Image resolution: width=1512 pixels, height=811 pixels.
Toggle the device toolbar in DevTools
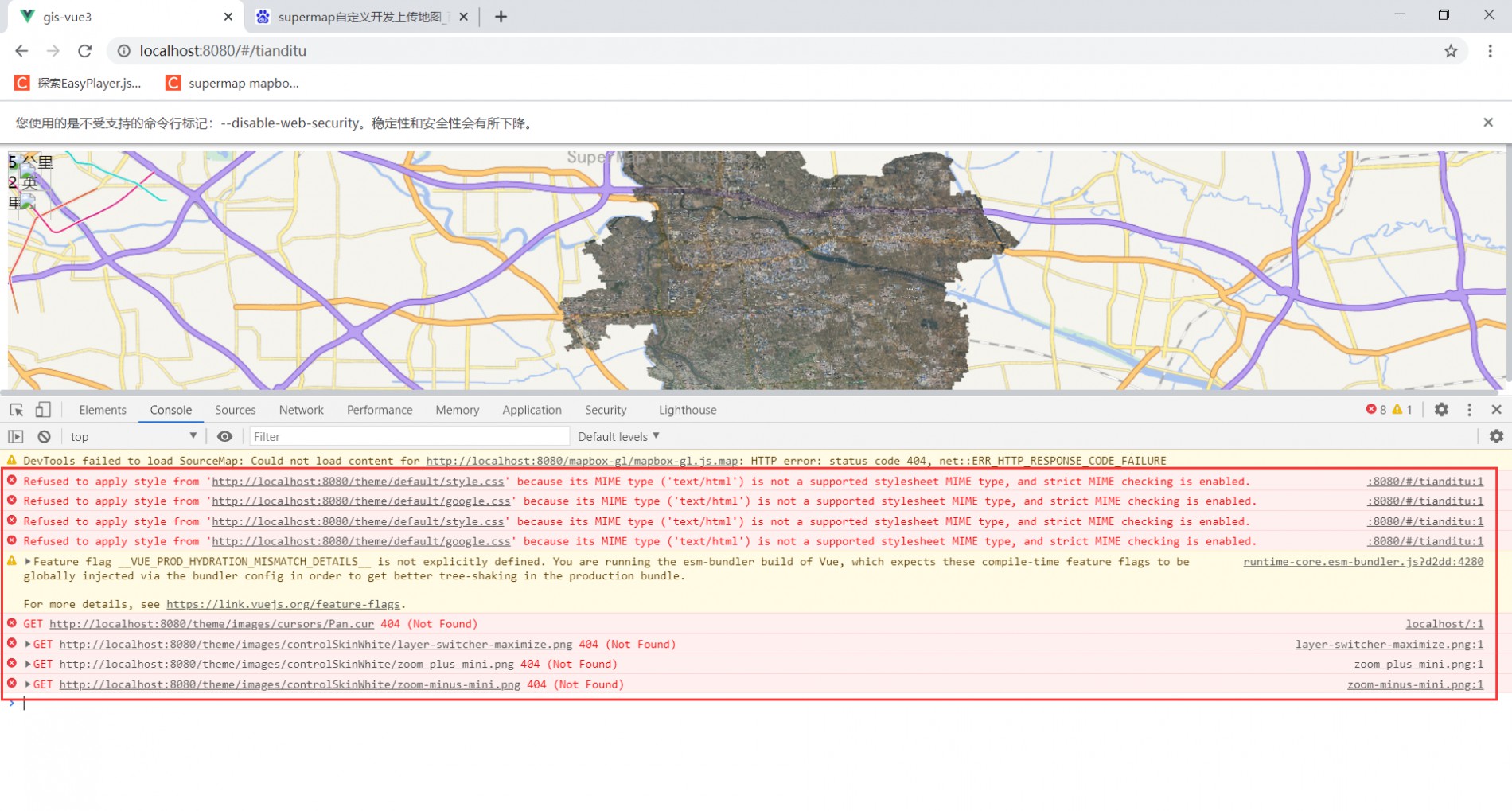pyautogui.click(x=43, y=410)
